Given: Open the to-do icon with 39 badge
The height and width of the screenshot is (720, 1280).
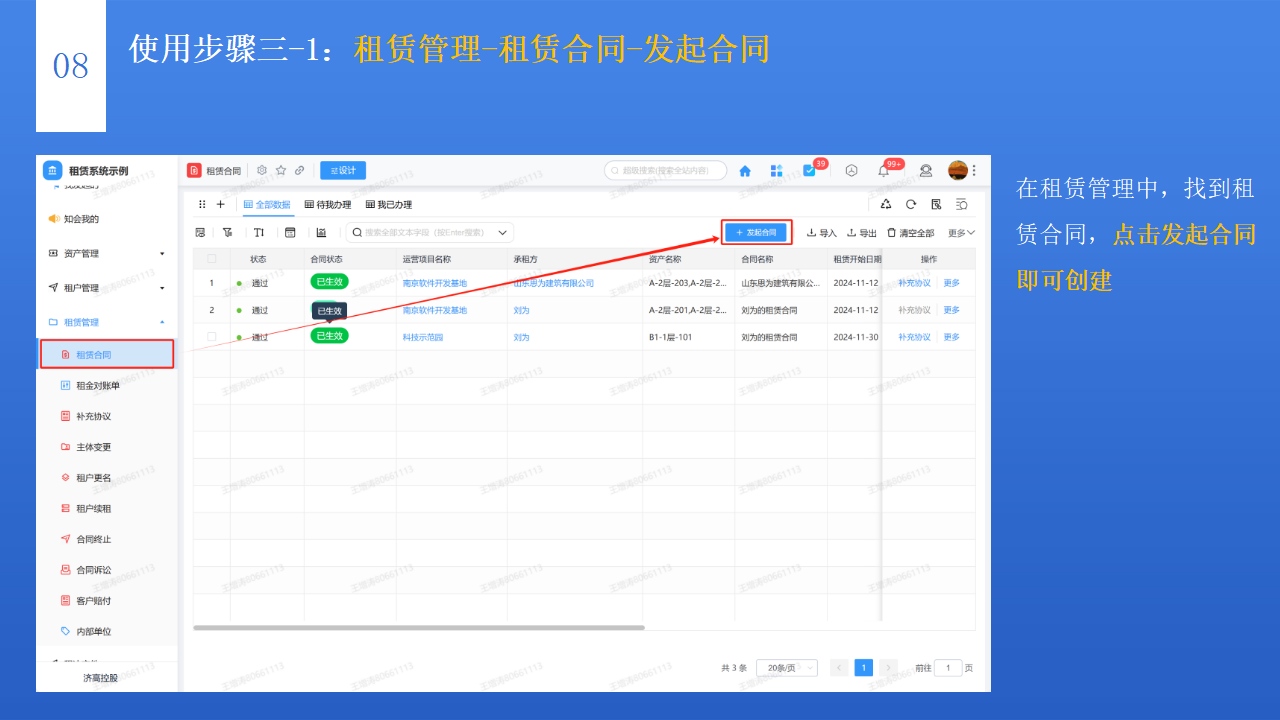Looking at the screenshot, I should coord(810,170).
